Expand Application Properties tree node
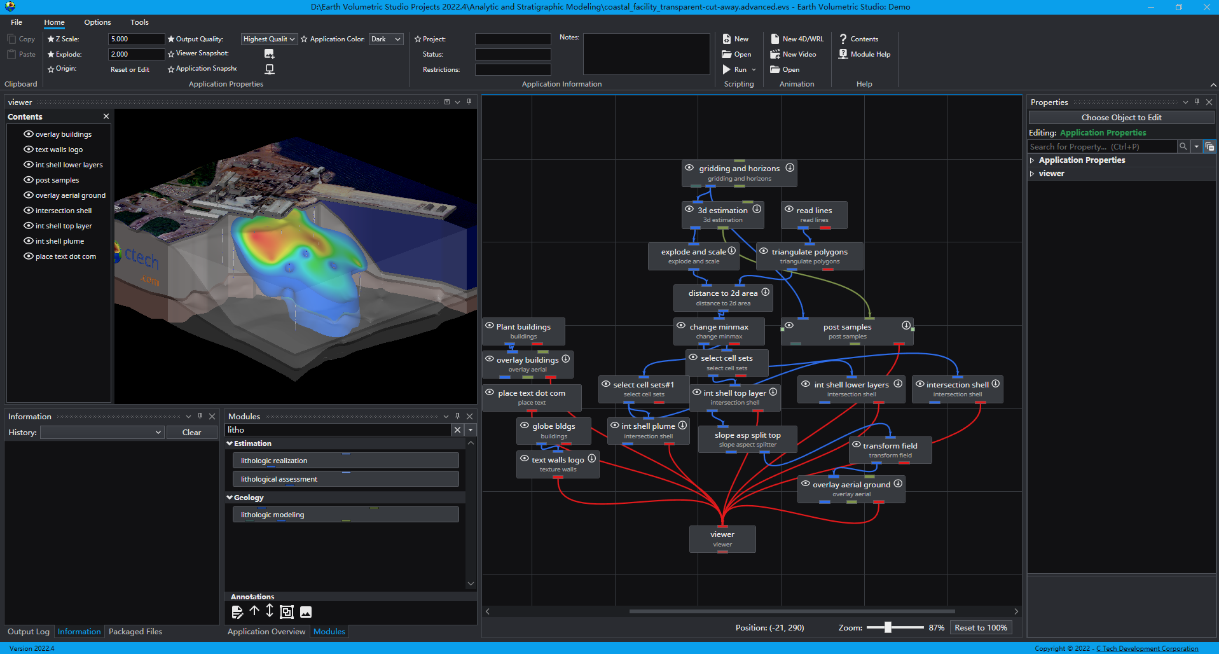The height and width of the screenshot is (654, 1219). [1032, 160]
